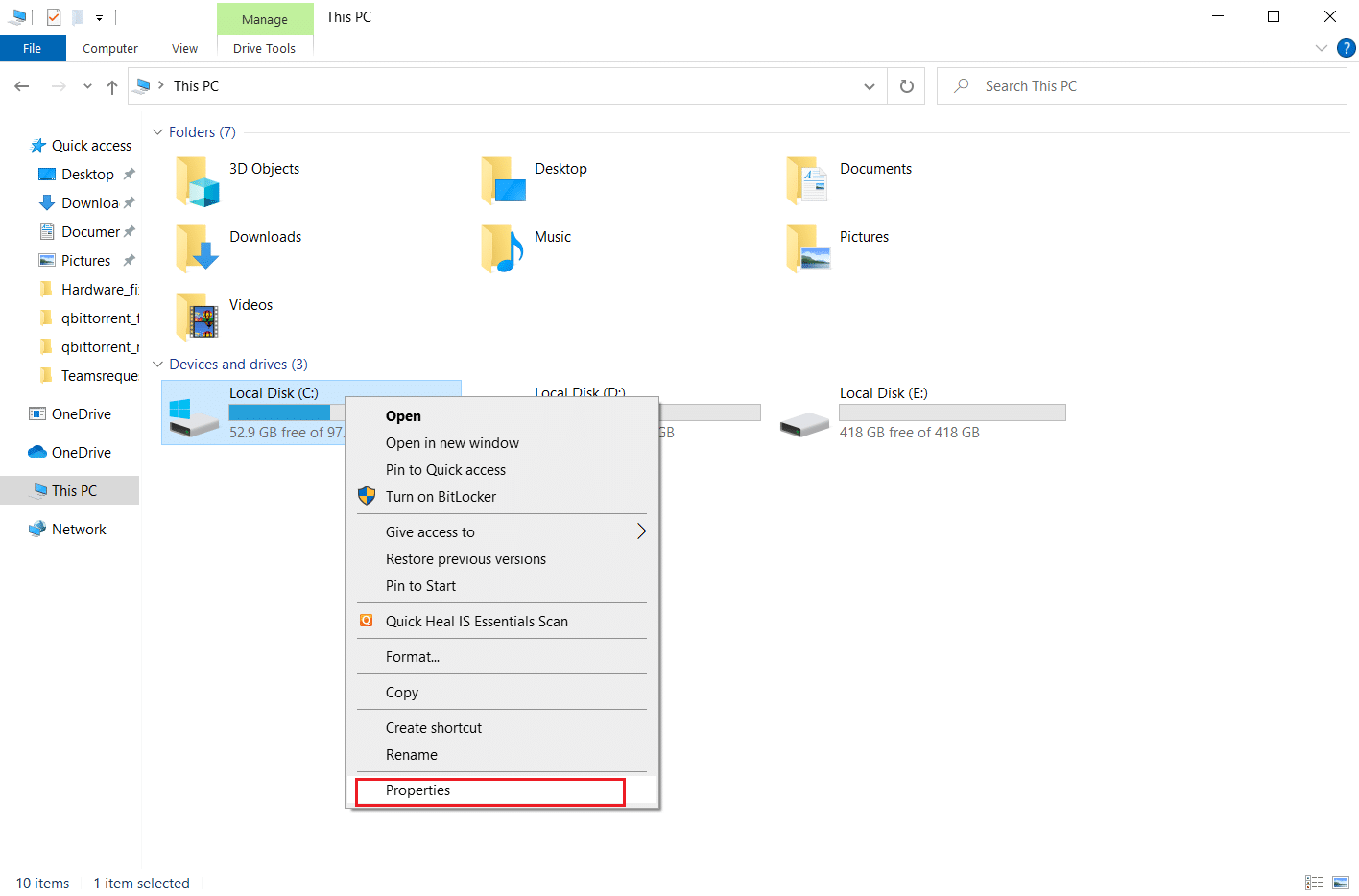This screenshot has width=1359, height=896.
Task: Select Open in new window
Action: (502, 443)
